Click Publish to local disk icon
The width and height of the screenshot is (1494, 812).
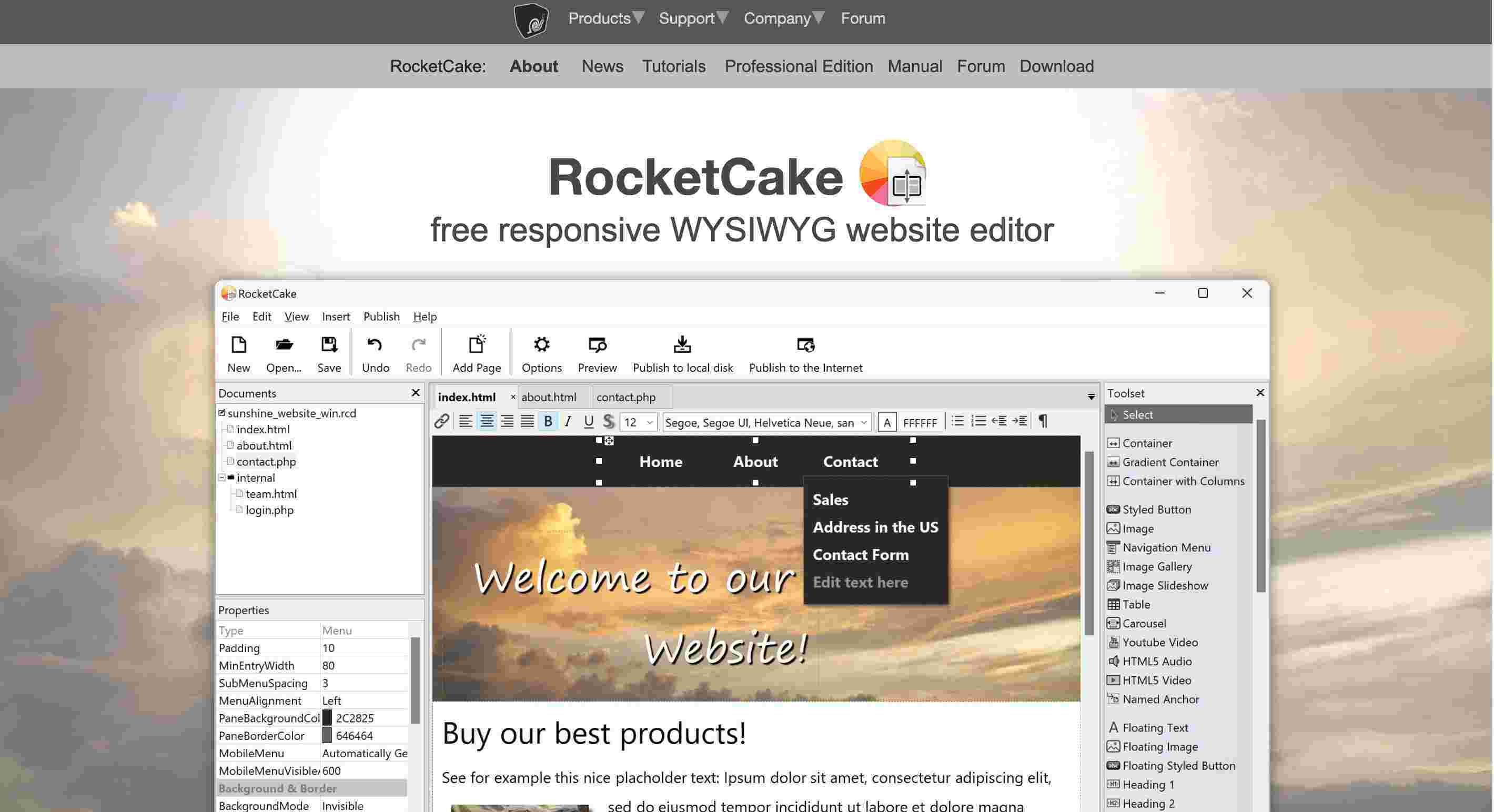coord(683,344)
